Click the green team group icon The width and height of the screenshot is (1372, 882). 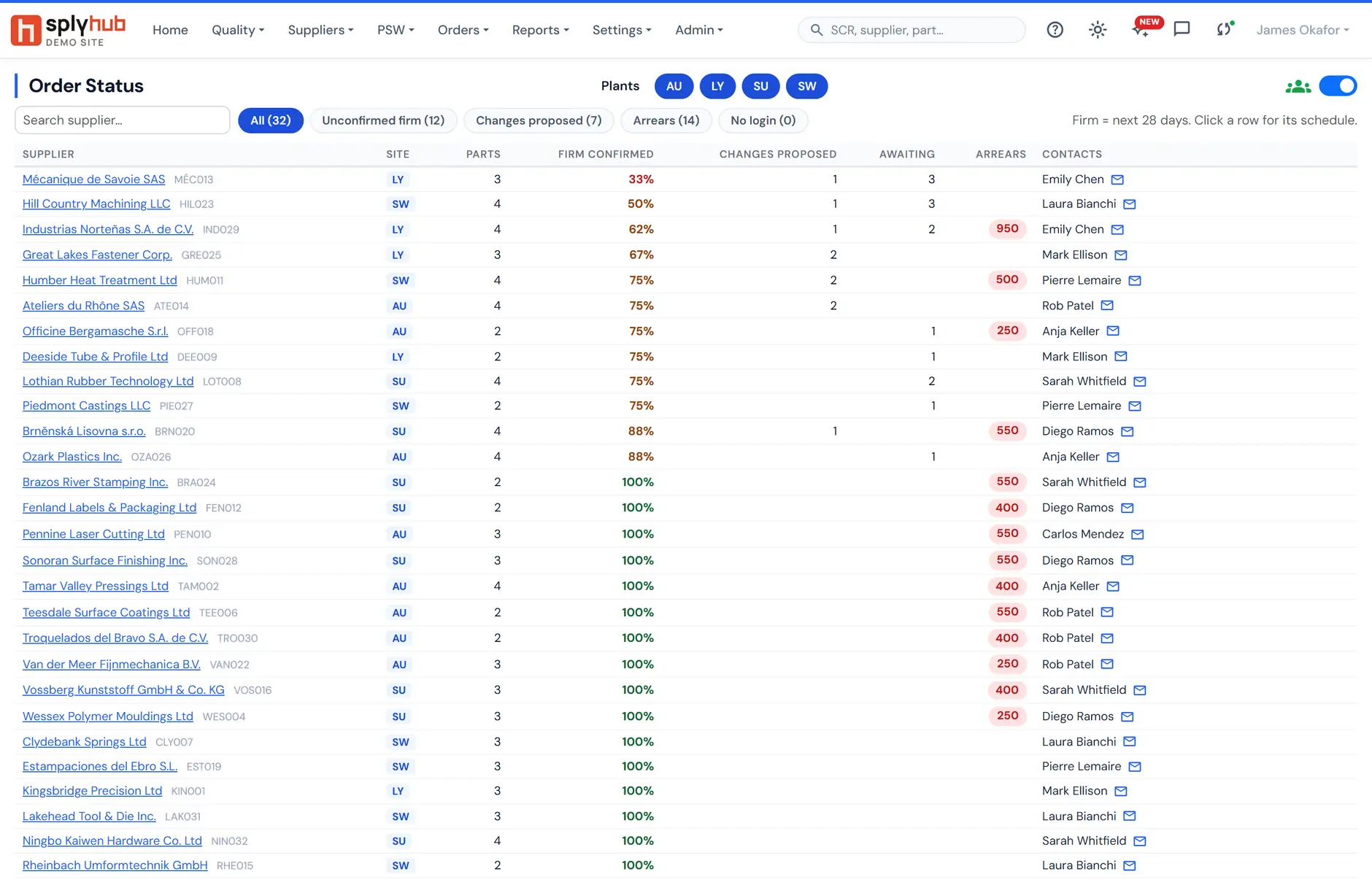(1298, 86)
